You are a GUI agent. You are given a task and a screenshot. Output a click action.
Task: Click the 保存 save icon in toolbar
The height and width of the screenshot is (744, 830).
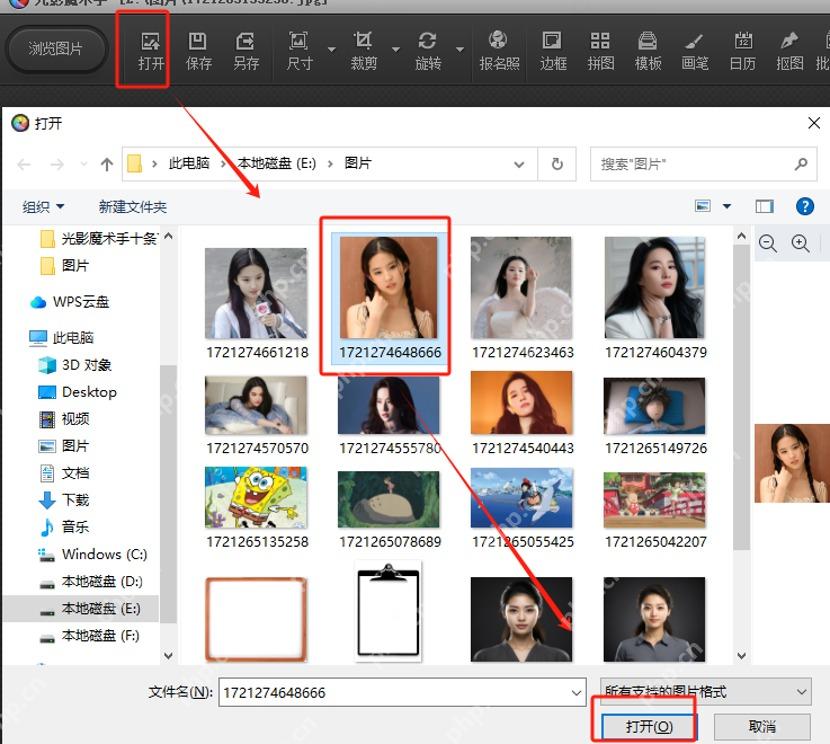[x=199, y=51]
